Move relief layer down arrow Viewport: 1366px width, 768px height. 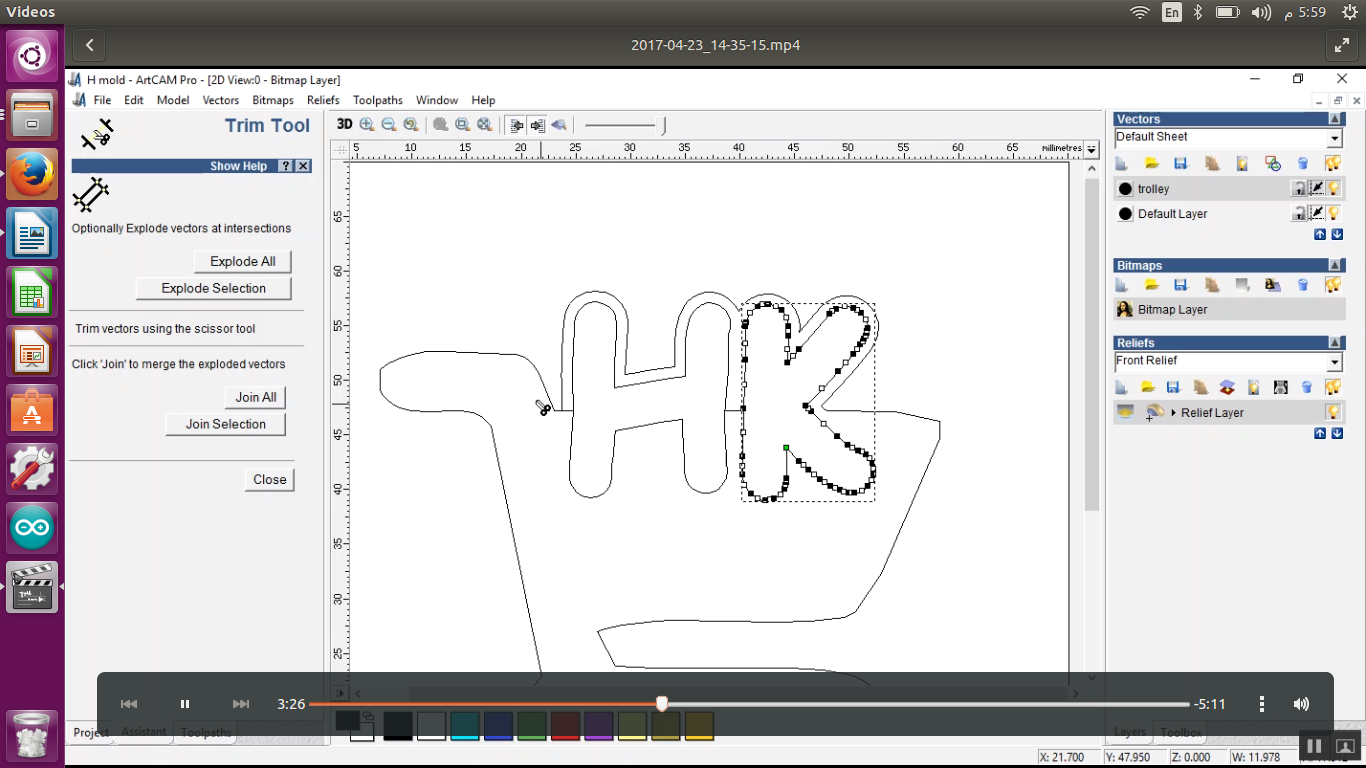pos(1337,434)
